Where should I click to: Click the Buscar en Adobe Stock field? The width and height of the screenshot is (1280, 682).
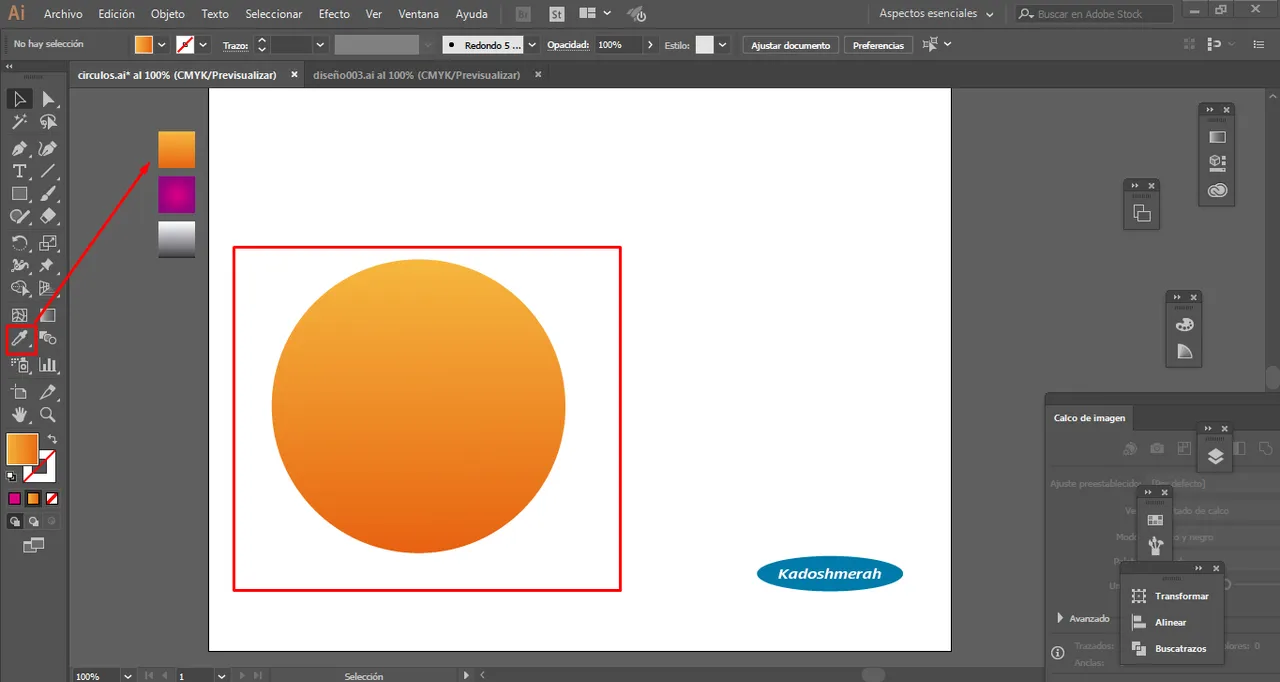[1102, 14]
